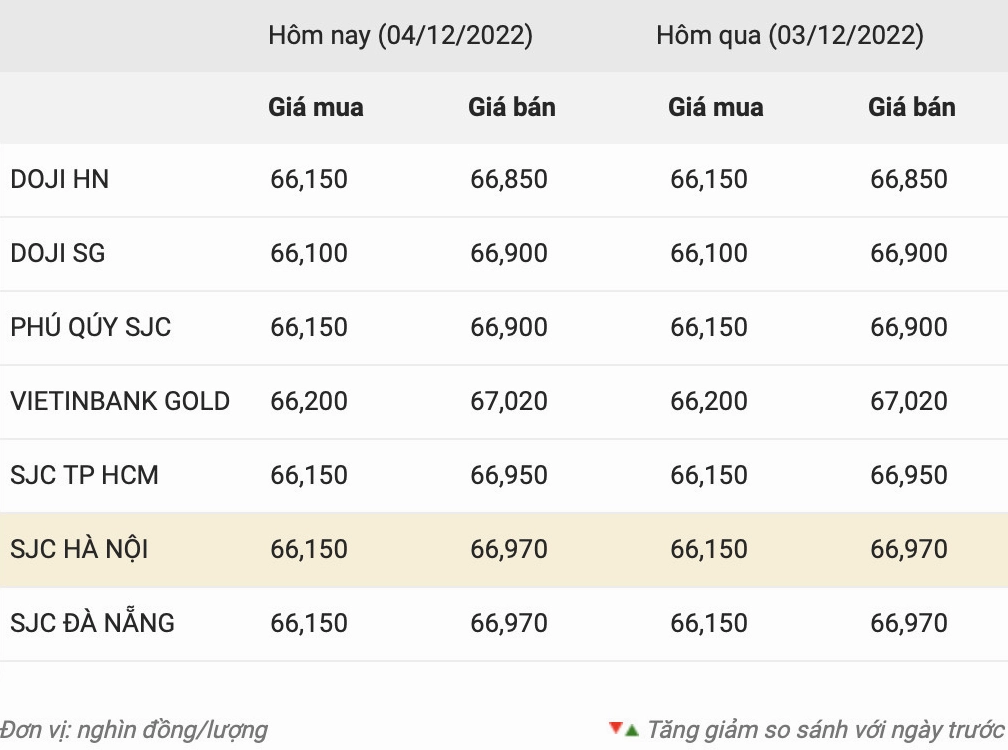The width and height of the screenshot is (1008, 750).
Task: Click the SJC ĐÀ NẴNG row name
Action: pyautogui.click(x=93, y=622)
